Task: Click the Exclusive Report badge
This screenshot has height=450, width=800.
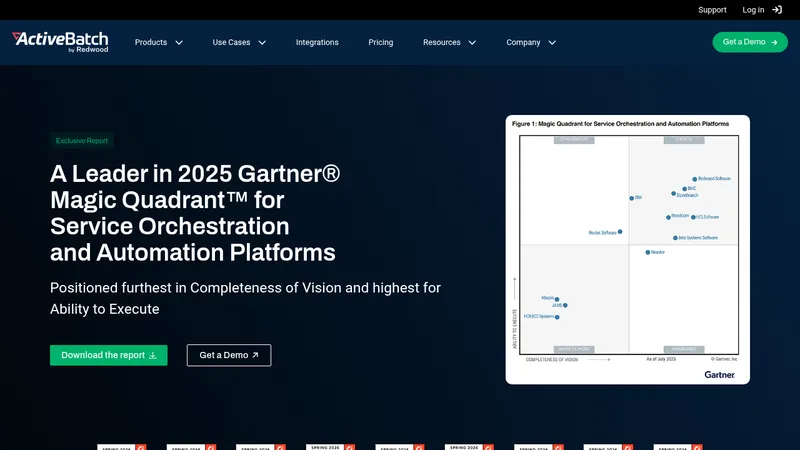Action: [x=82, y=141]
